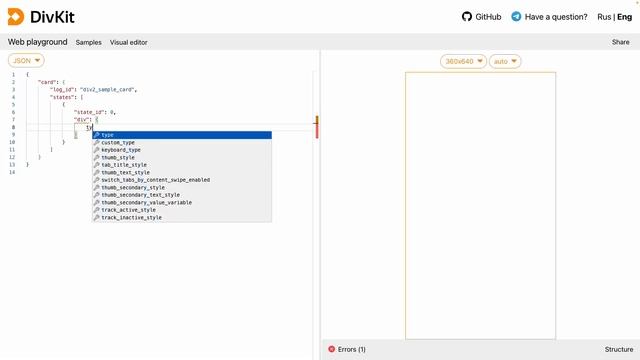Image resolution: width=640 pixels, height=360 pixels.
Task: Click the "div" key on line 7
Action: click(x=82, y=120)
